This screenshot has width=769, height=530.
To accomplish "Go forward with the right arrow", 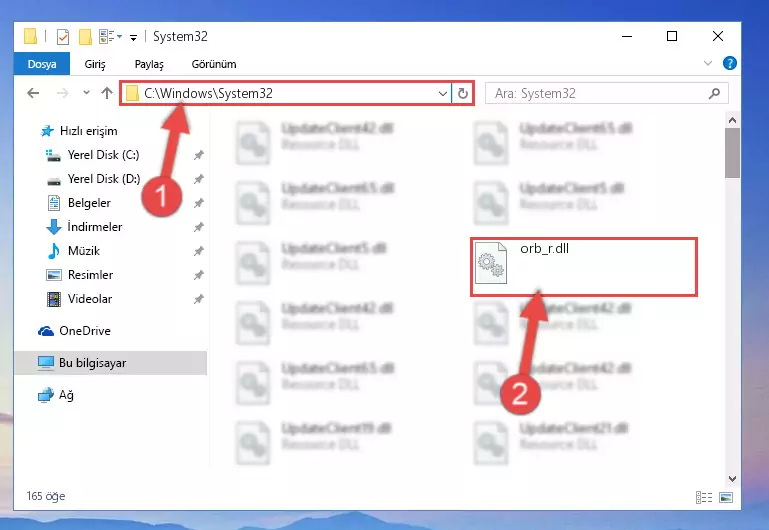I will pyautogui.click(x=62, y=93).
